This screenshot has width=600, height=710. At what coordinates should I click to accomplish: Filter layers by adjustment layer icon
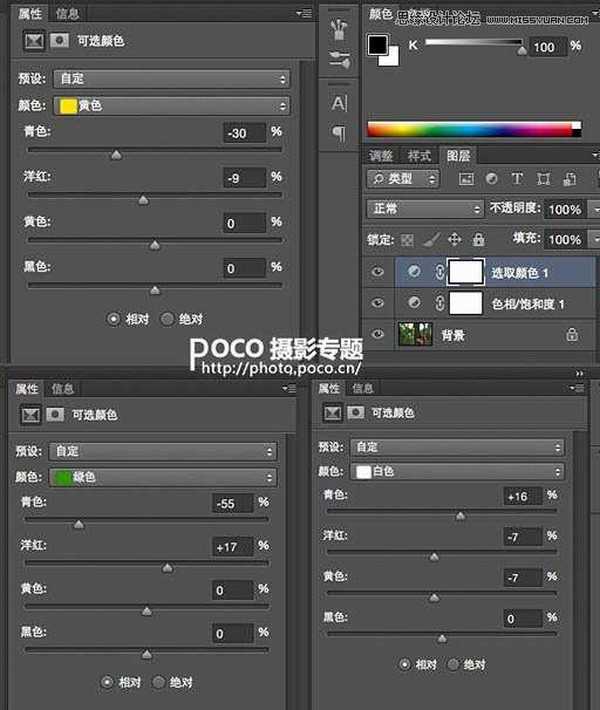tap(491, 179)
